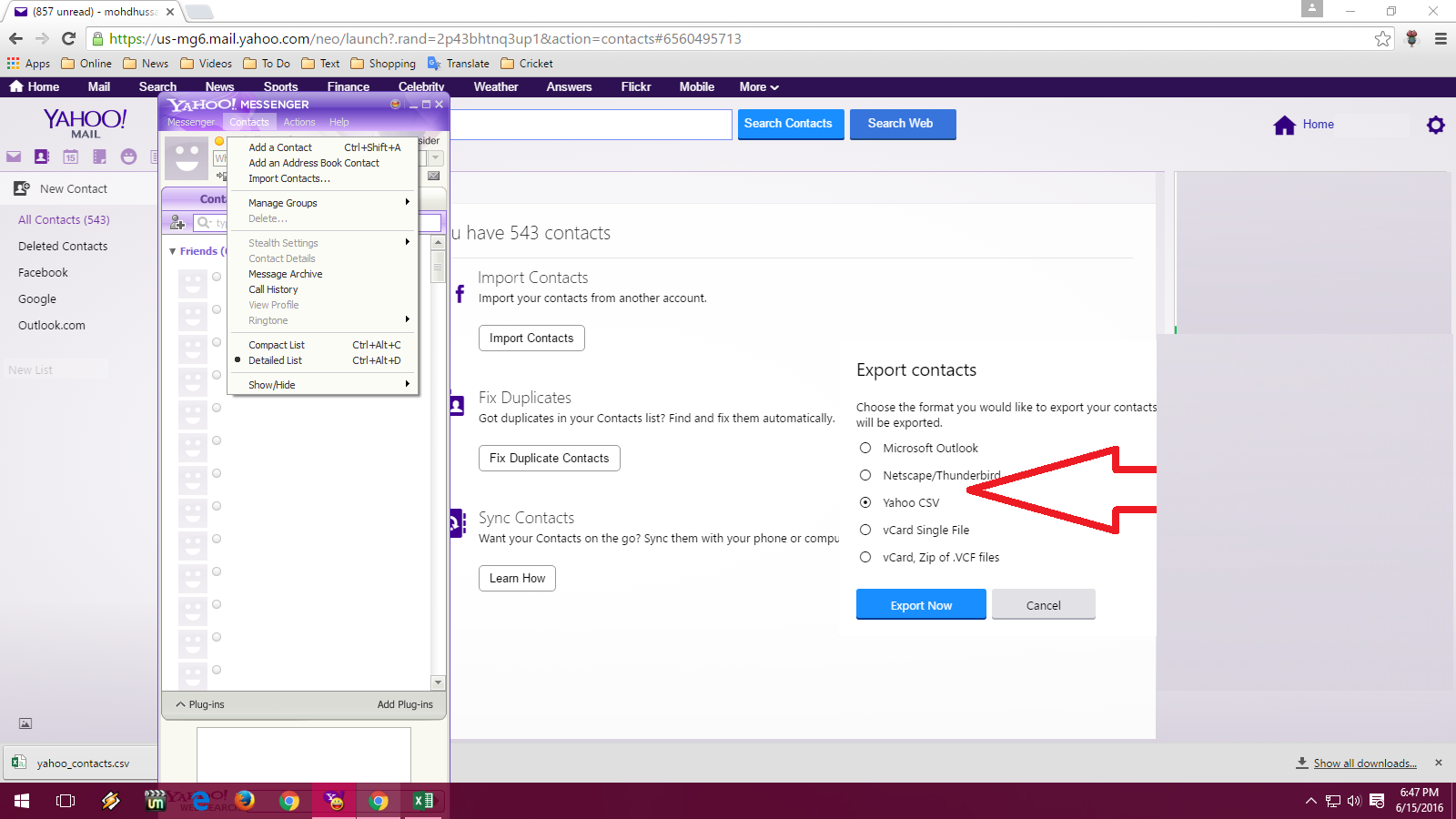Open the Notepad icon in Yahoo Mail toolbar
1456x819 pixels.
pyautogui.click(x=99, y=157)
